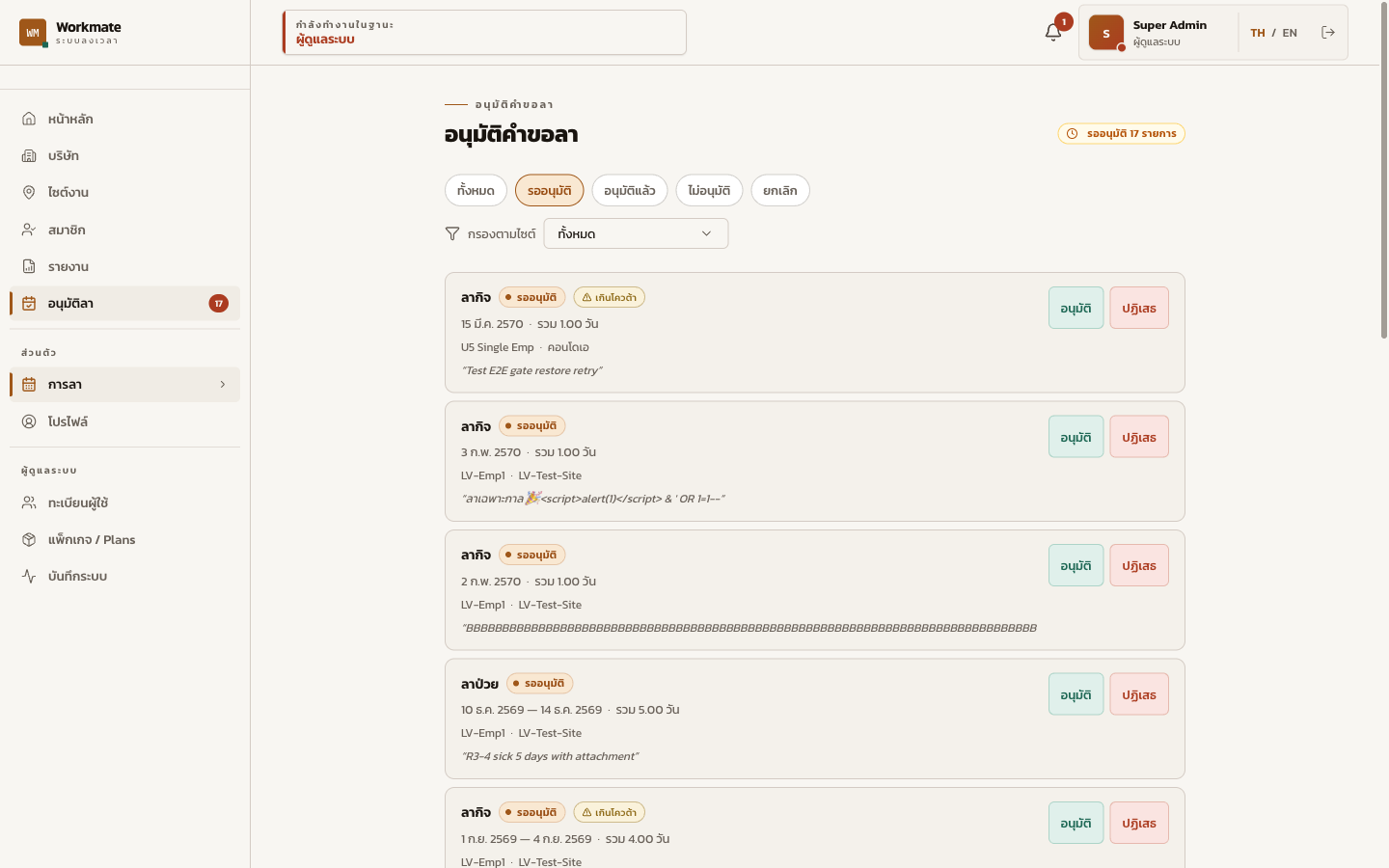Click เกินโควต้า warning on 1 ก.ย. 2569 request
The image size is (1389, 868).
pyautogui.click(x=609, y=812)
